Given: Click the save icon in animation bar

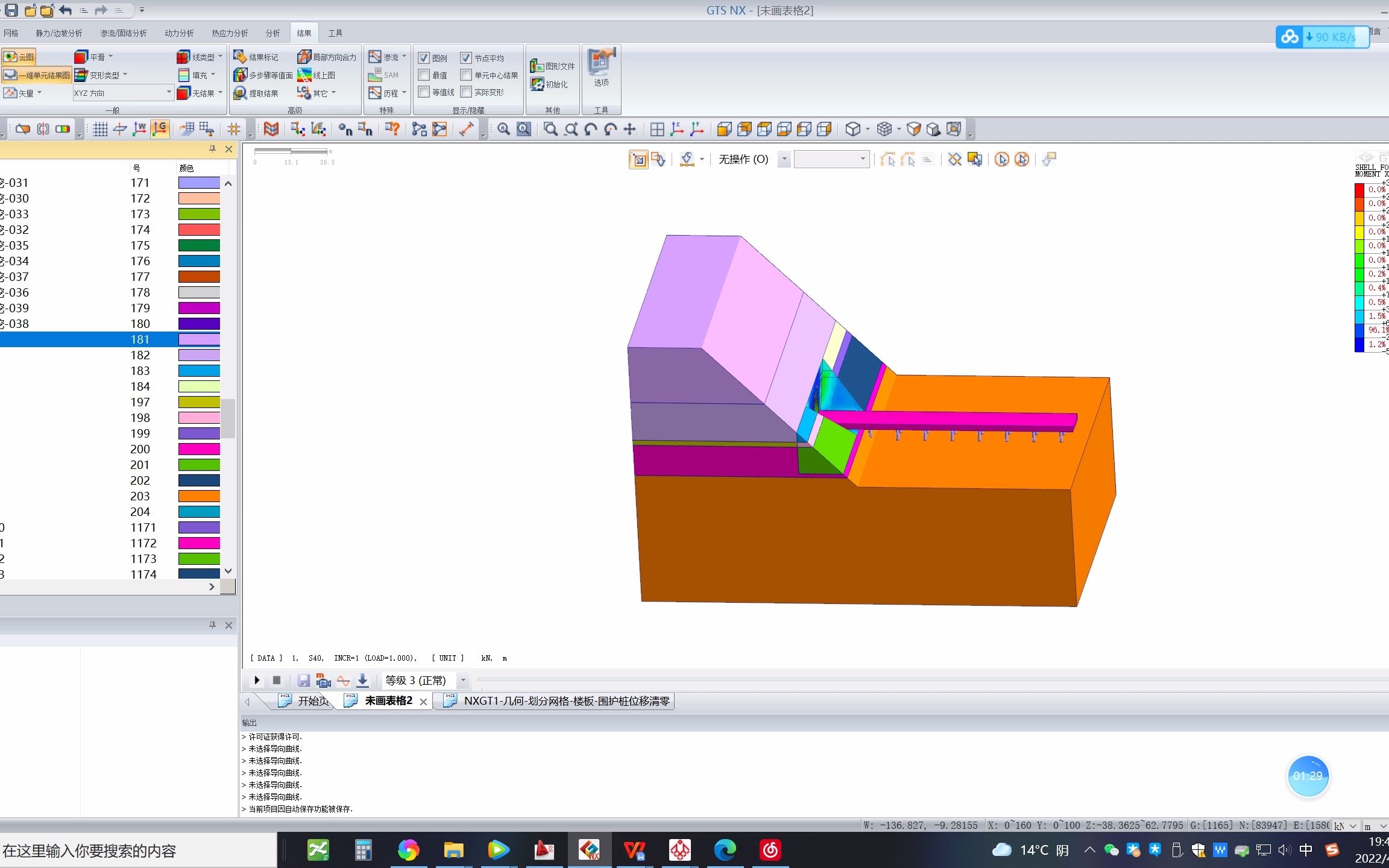Looking at the screenshot, I should [x=303, y=681].
